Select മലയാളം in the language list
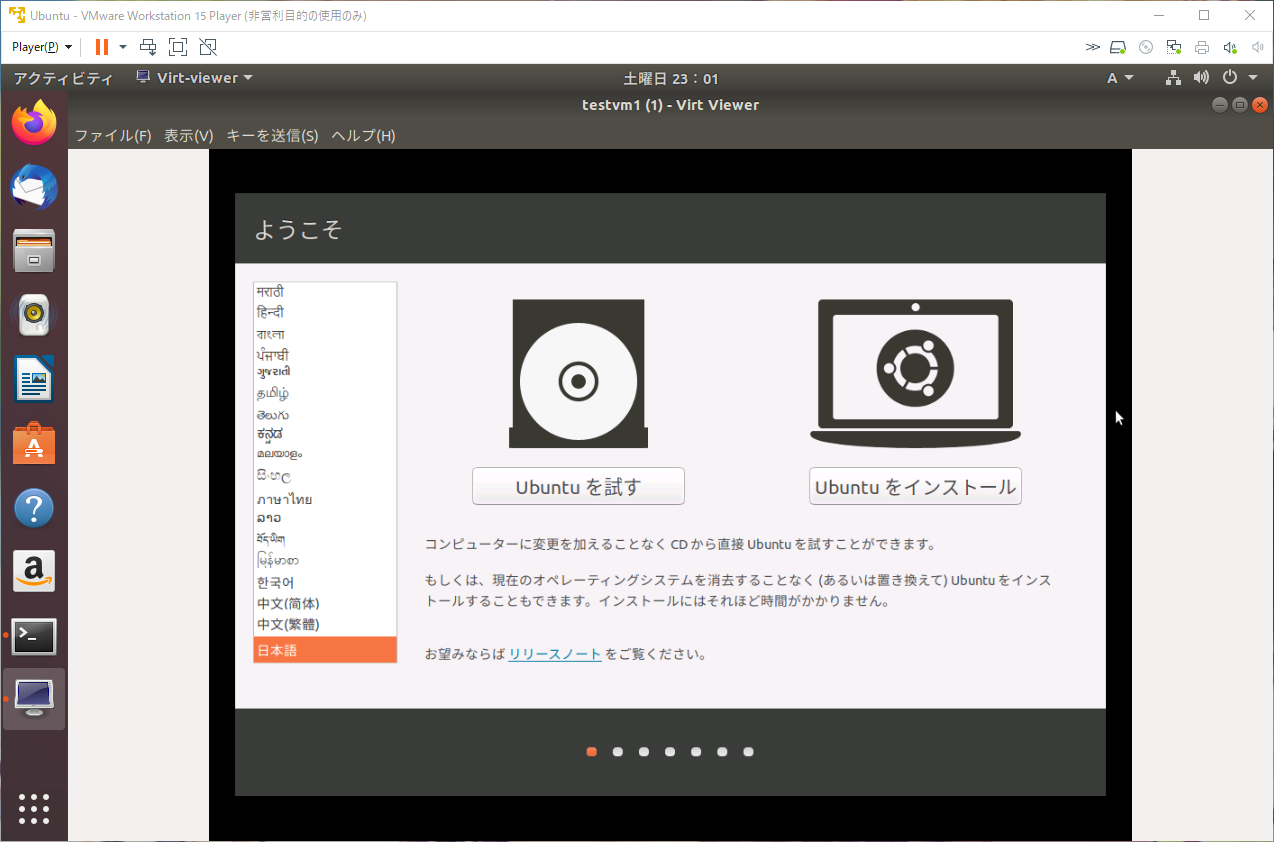The width and height of the screenshot is (1274, 842). pos(325,454)
